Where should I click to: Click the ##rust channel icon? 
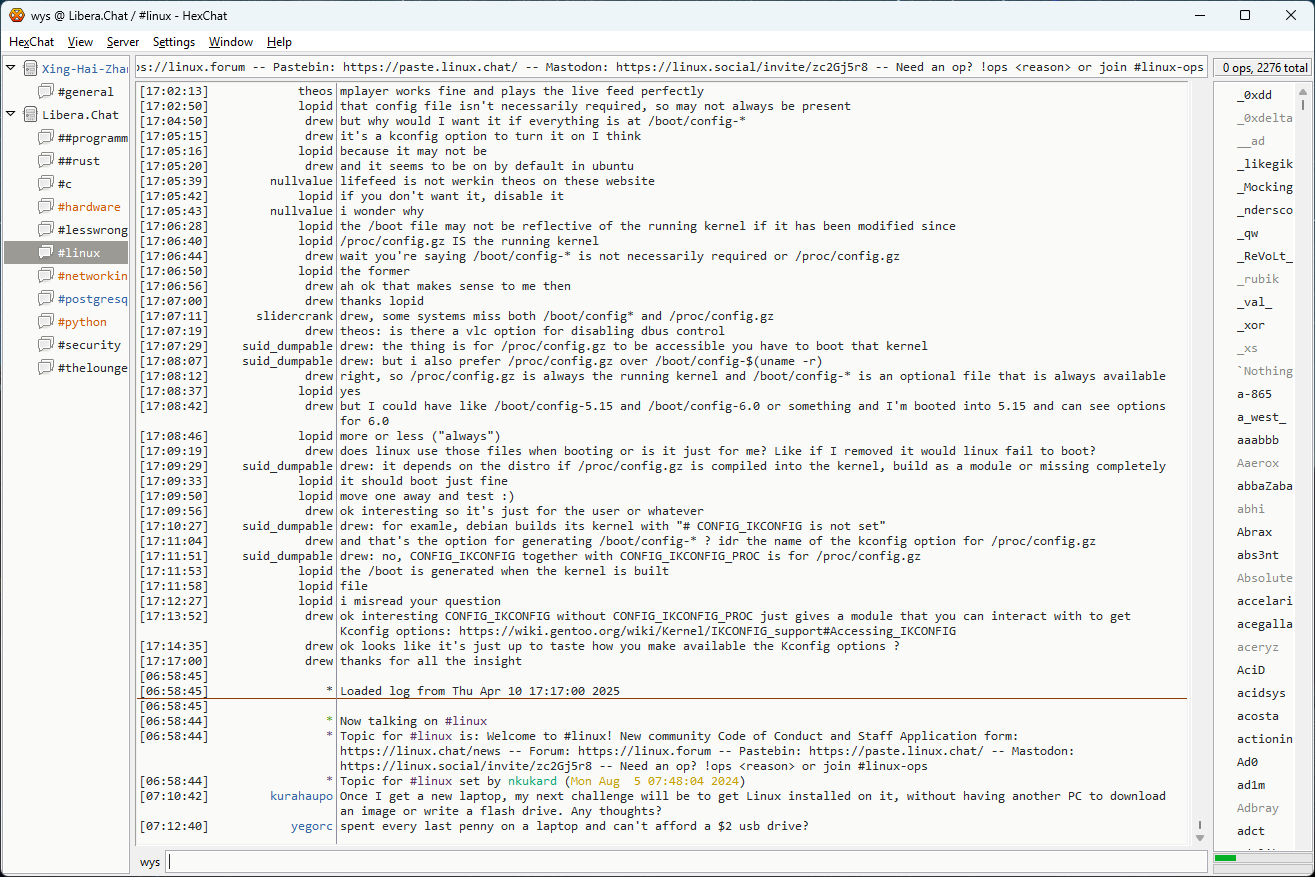point(46,161)
